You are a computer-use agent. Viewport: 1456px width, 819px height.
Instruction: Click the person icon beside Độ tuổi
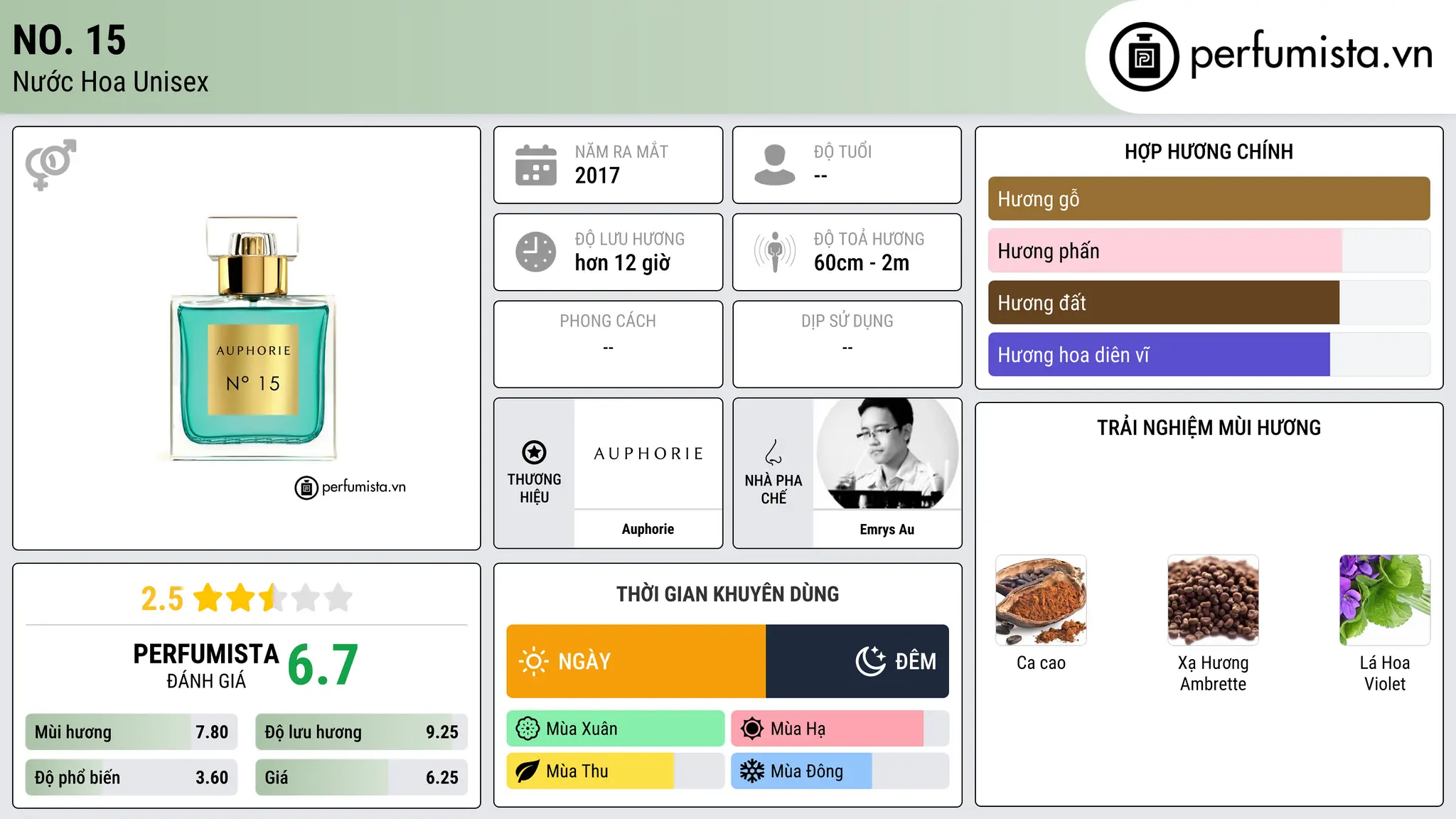(774, 165)
